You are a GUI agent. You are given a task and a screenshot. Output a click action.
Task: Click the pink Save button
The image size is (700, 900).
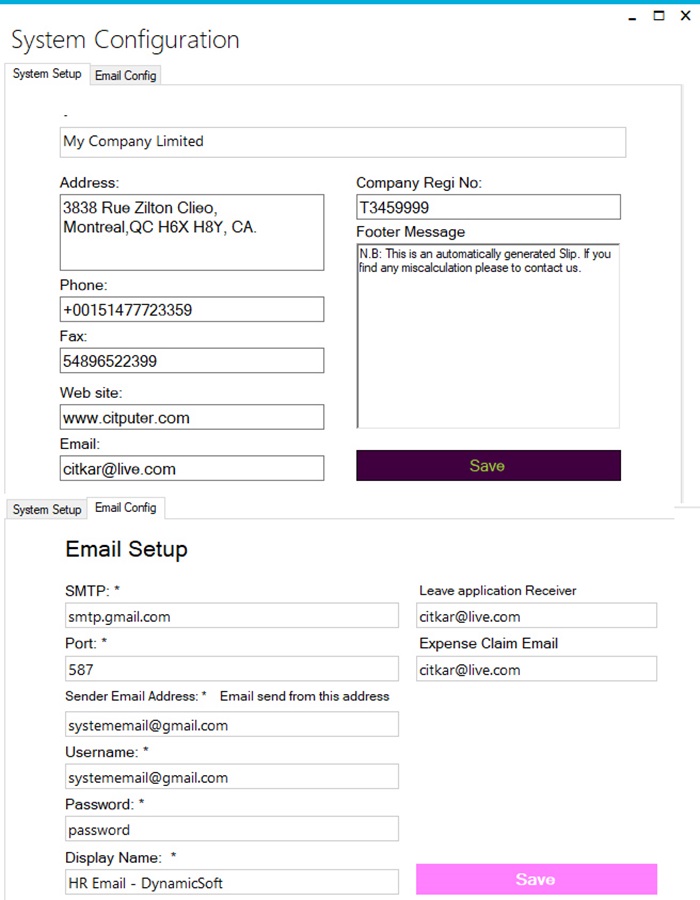[536, 879]
